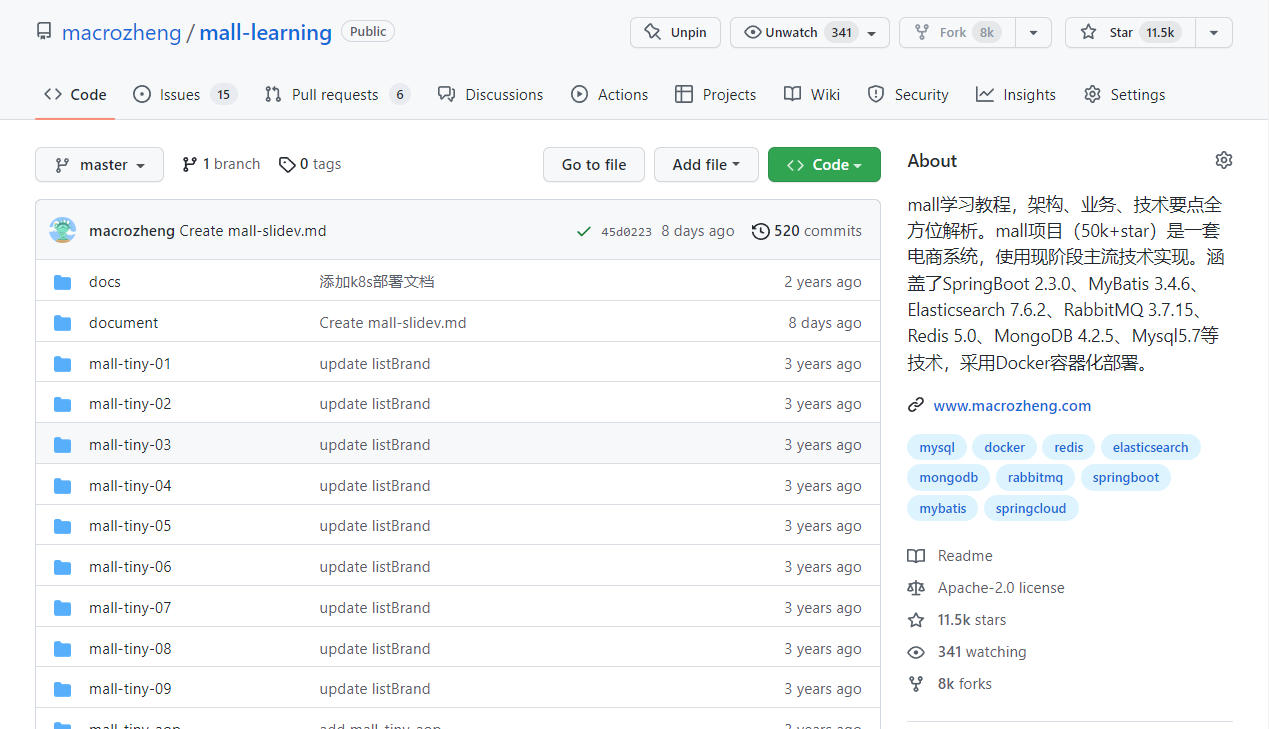Click the Go to file button
Image resolution: width=1269 pixels, height=729 pixels.
(594, 165)
